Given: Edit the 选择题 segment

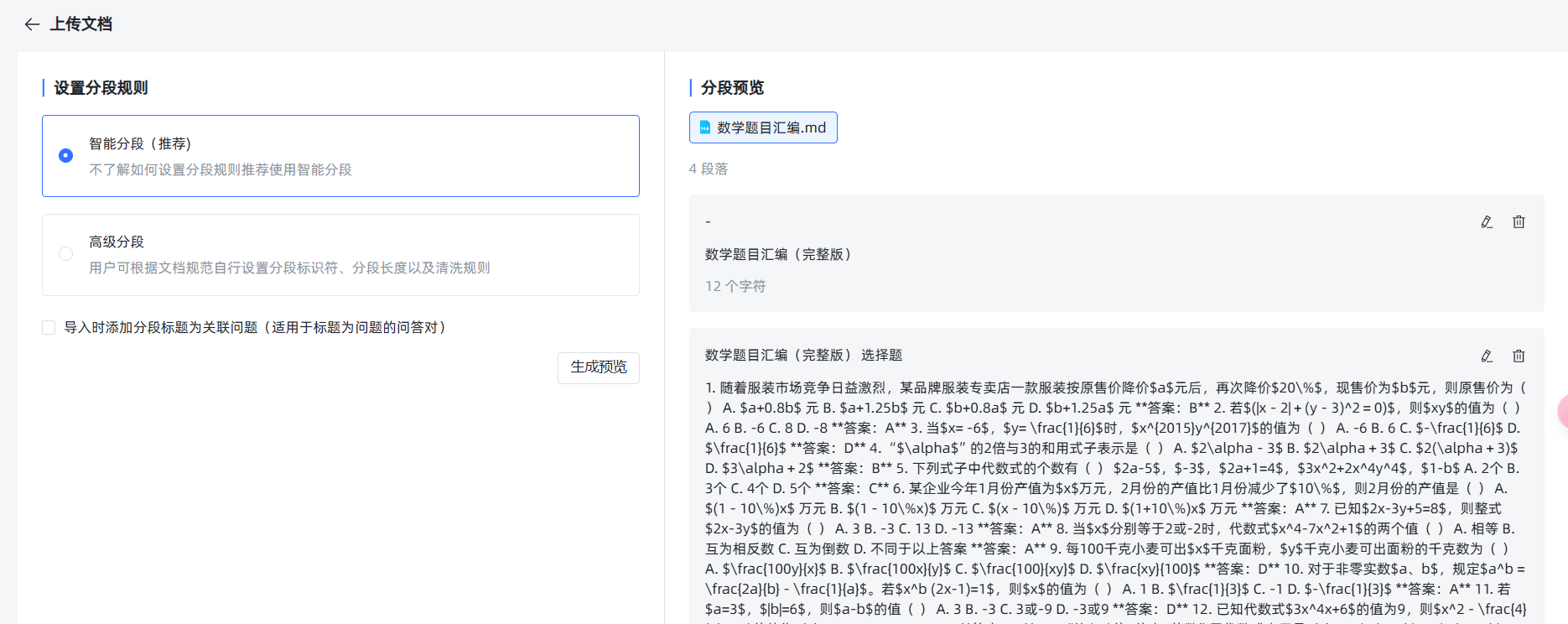Looking at the screenshot, I should click(1487, 356).
